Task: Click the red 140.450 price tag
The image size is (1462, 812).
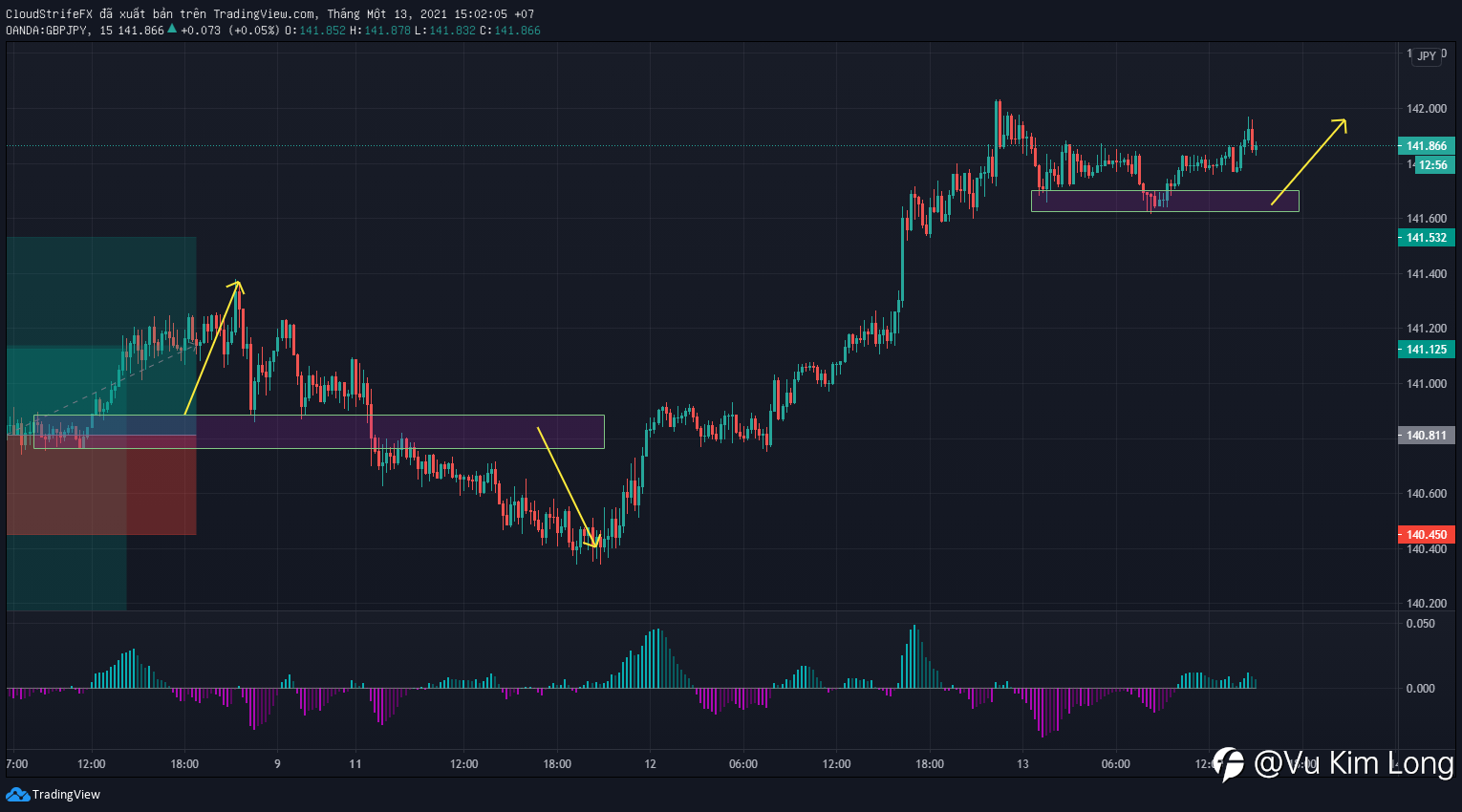Action: (1427, 534)
